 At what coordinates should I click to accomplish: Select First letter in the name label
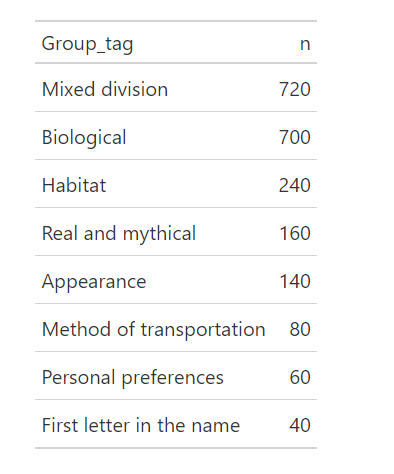point(141,425)
